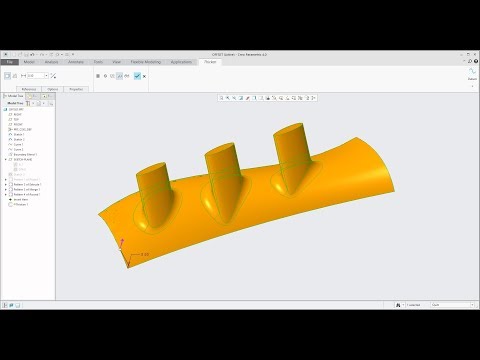Expand the Pattern 3 of Merge node
The width and height of the screenshot is (480, 360).
coord(5,189)
